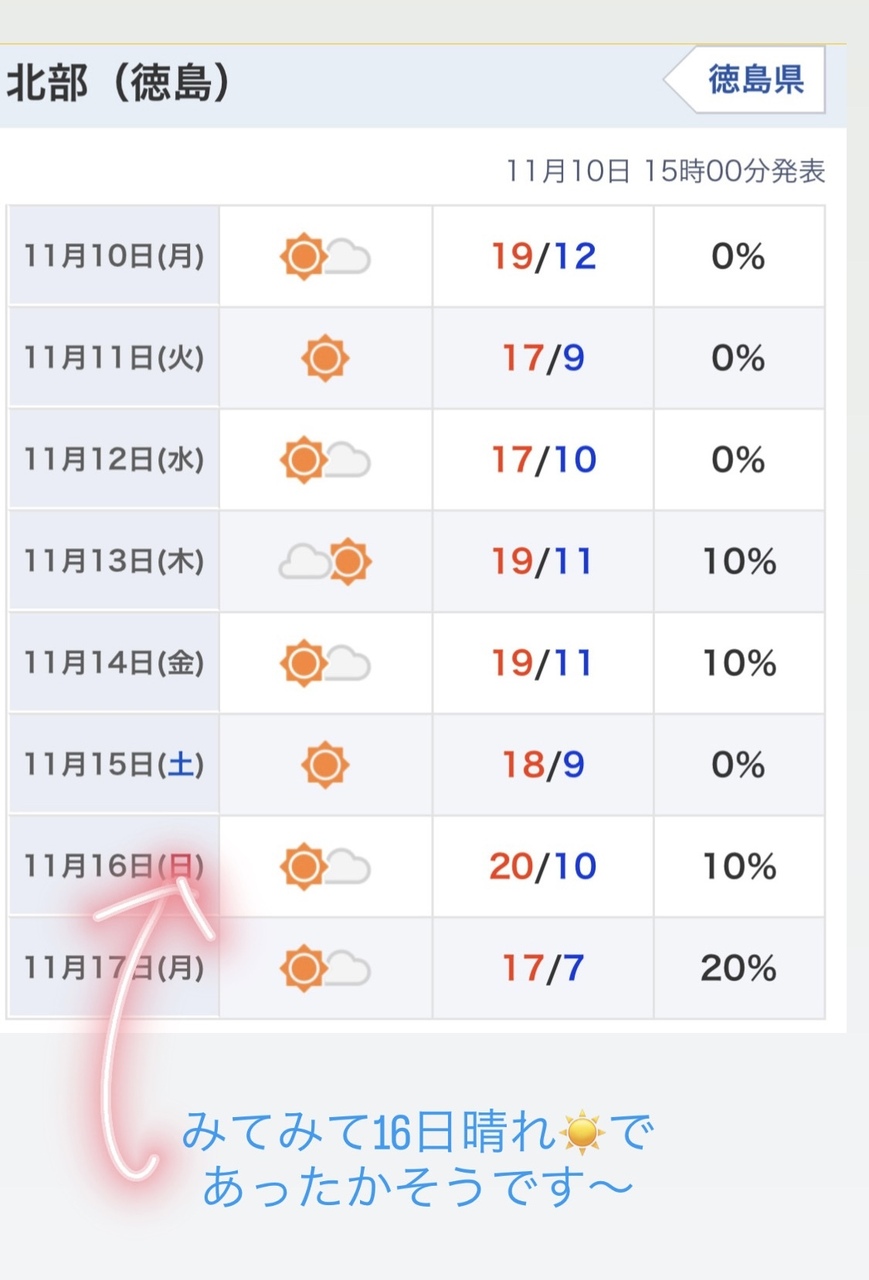Click the November 10 weather icon
Screen dimensions: 869x1280
(x=325, y=257)
